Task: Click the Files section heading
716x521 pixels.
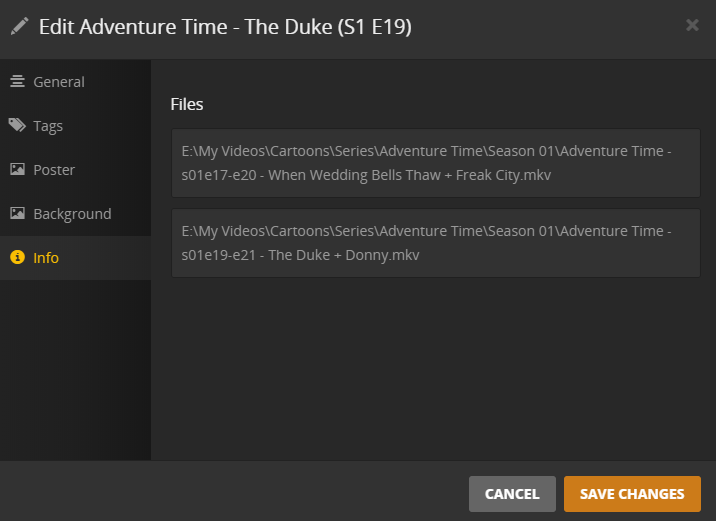Action: point(187,104)
